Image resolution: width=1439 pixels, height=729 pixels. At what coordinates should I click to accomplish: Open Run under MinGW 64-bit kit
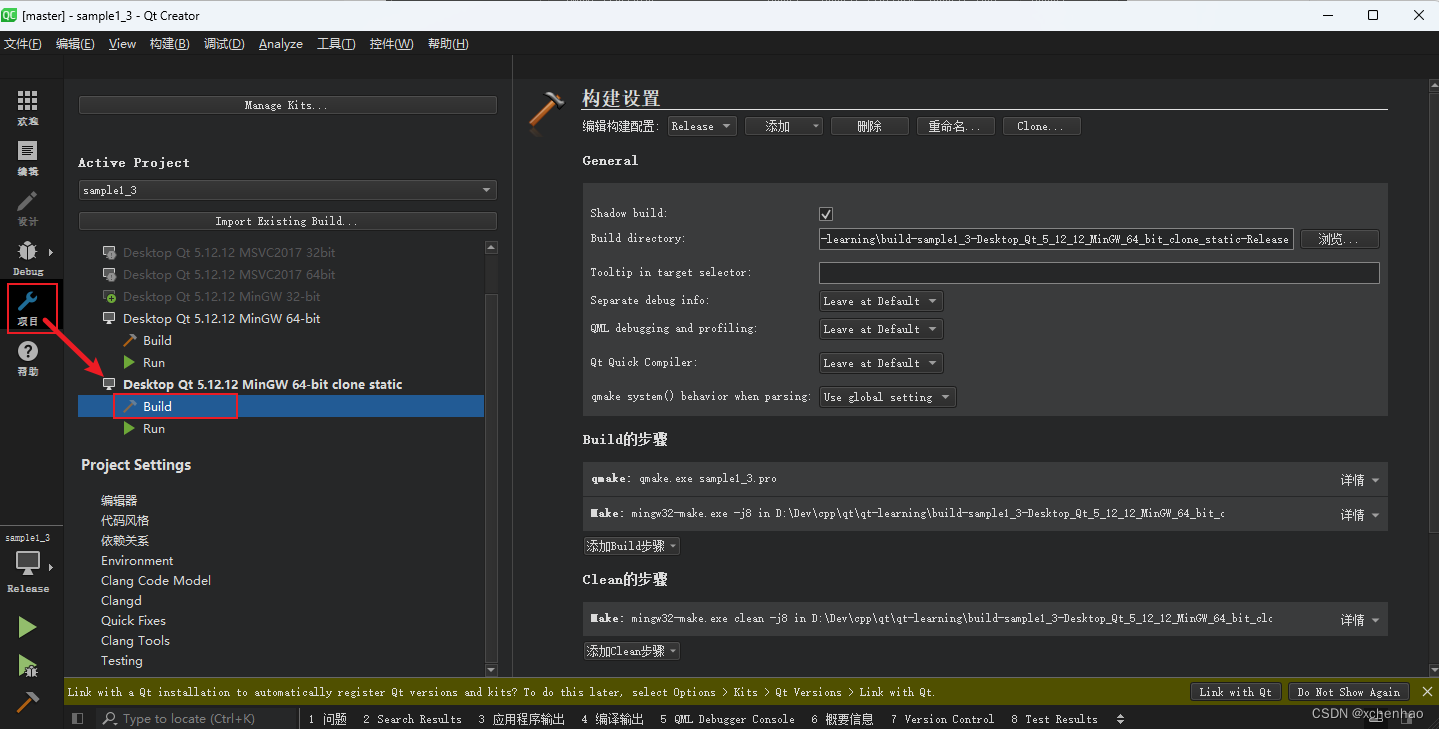tap(153, 363)
